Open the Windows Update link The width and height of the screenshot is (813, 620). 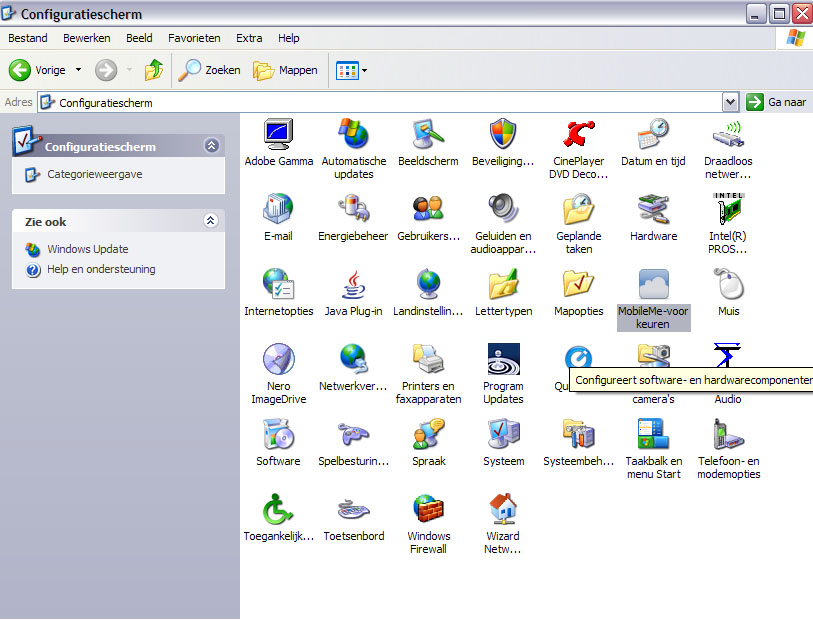(x=88, y=249)
